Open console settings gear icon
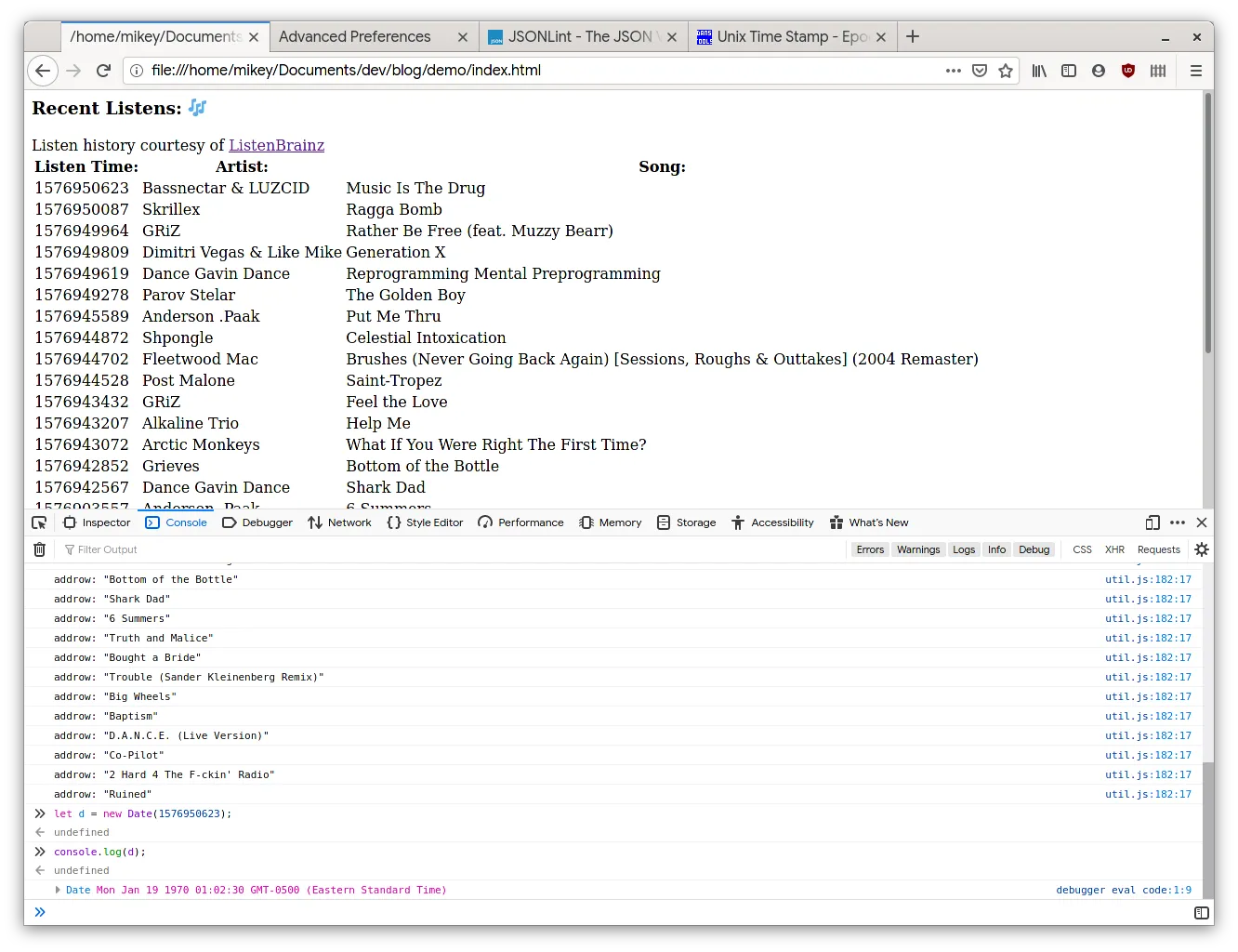The height and width of the screenshot is (952, 1238). pyautogui.click(x=1202, y=549)
